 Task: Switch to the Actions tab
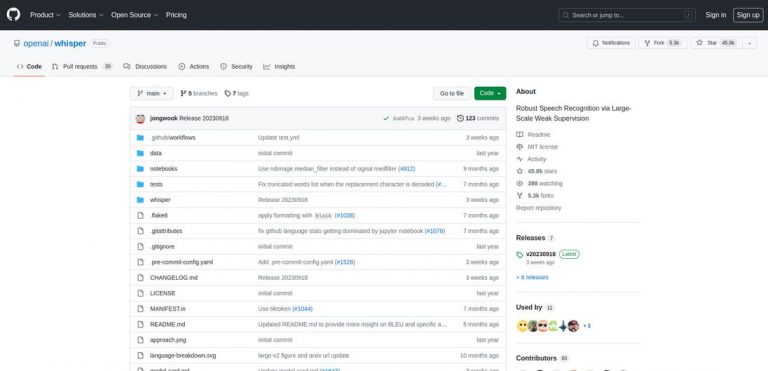tap(194, 67)
